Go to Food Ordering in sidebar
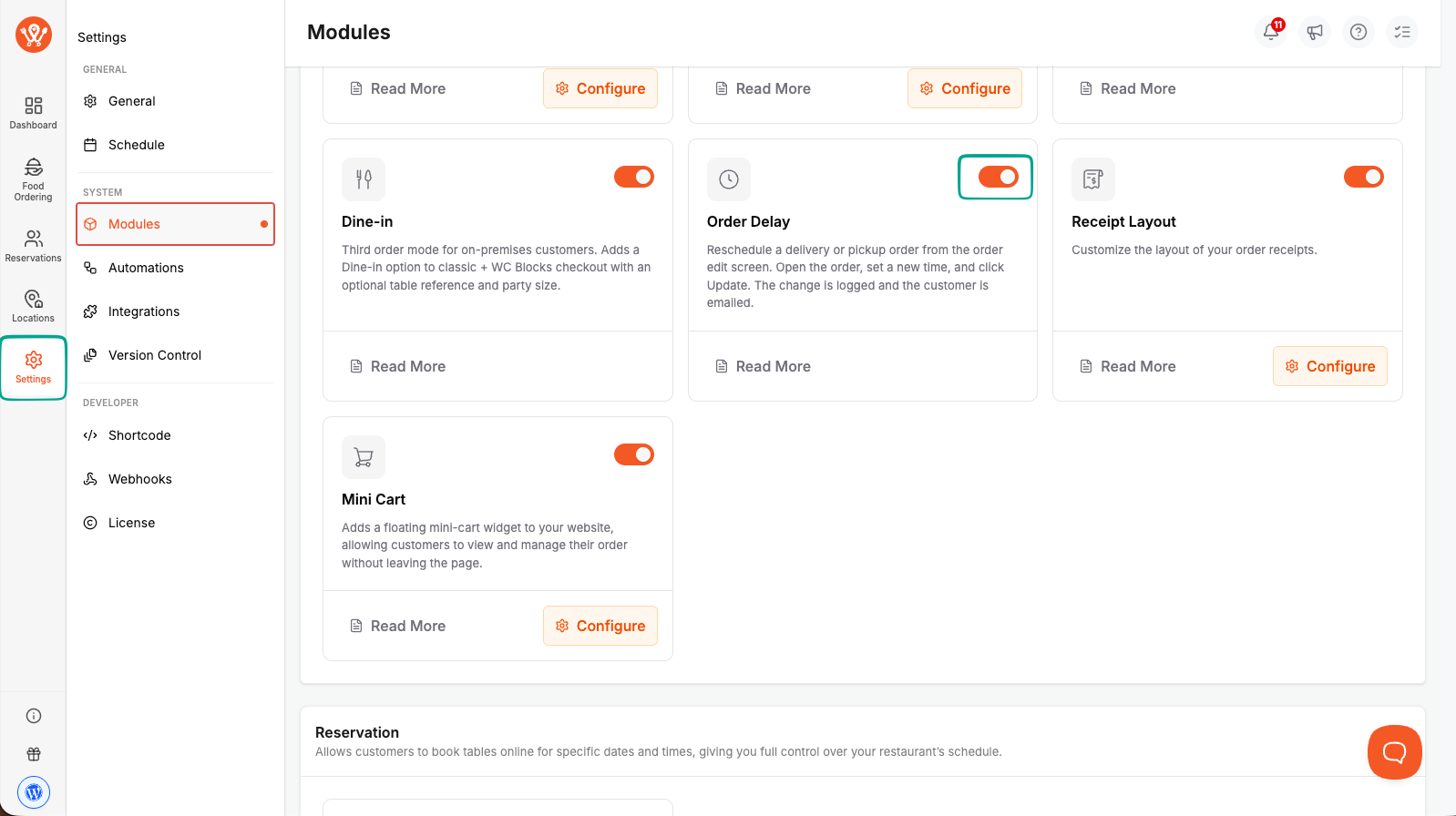The height and width of the screenshot is (816, 1456). tap(34, 179)
